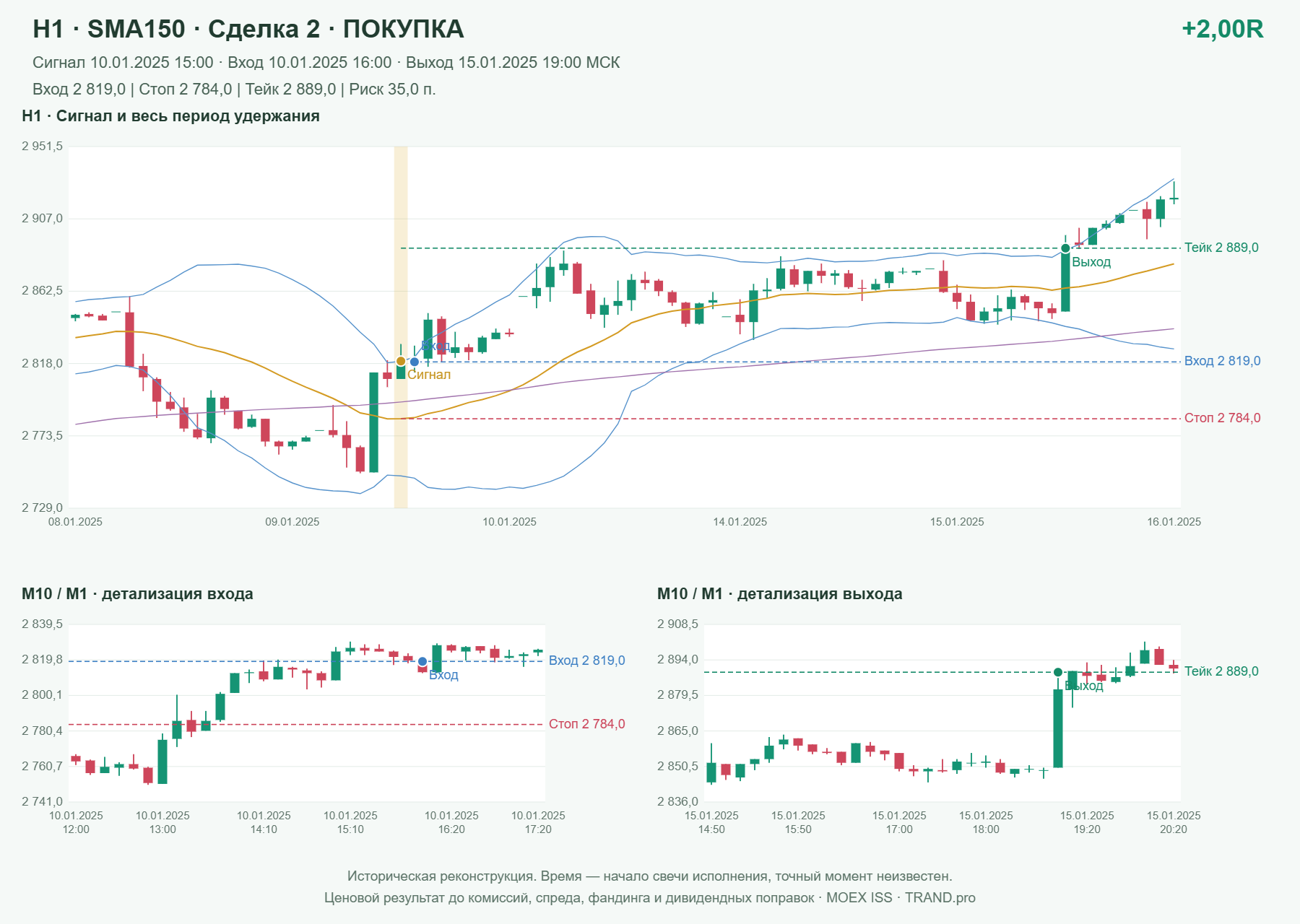Click the '+2,00R' result value
The image size is (1300, 924).
pyautogui.click(x=1223, y=29)
